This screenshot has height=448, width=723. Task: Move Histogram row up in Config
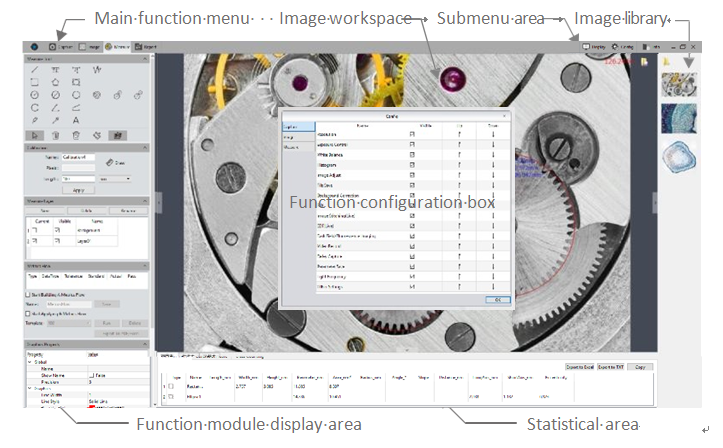[x=459, y=165]
